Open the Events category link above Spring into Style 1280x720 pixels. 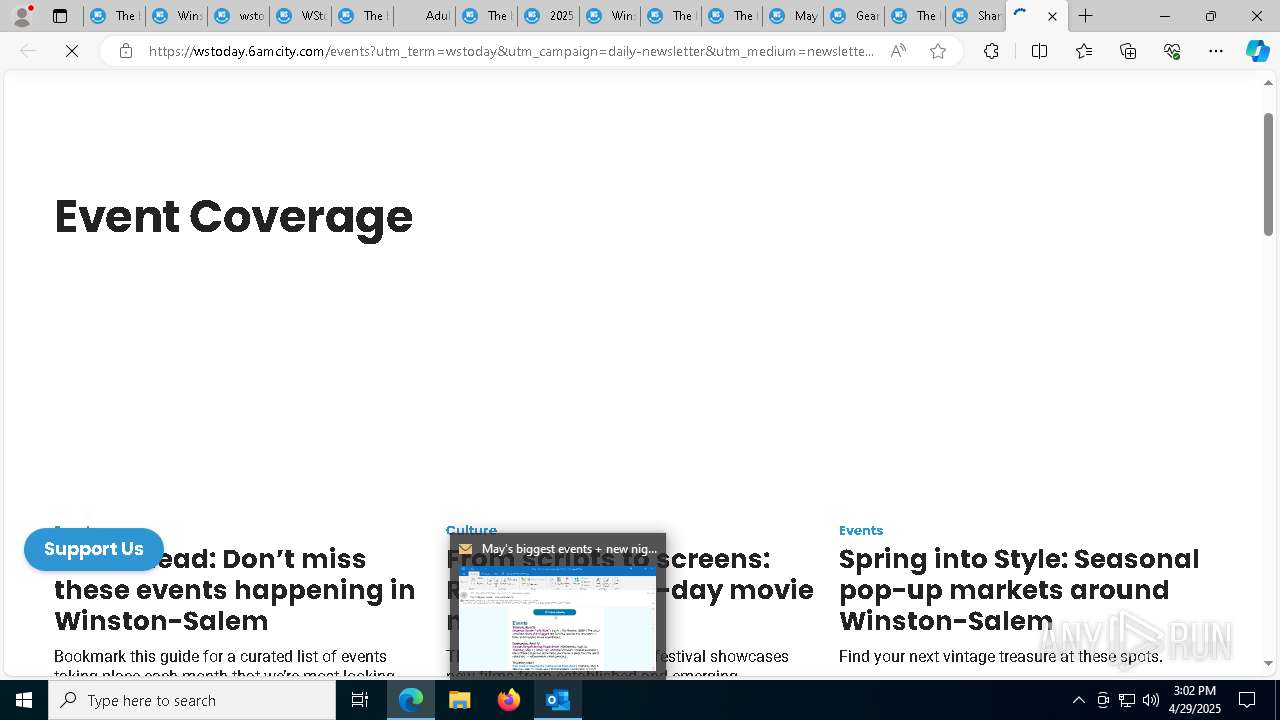coord(861,530)
